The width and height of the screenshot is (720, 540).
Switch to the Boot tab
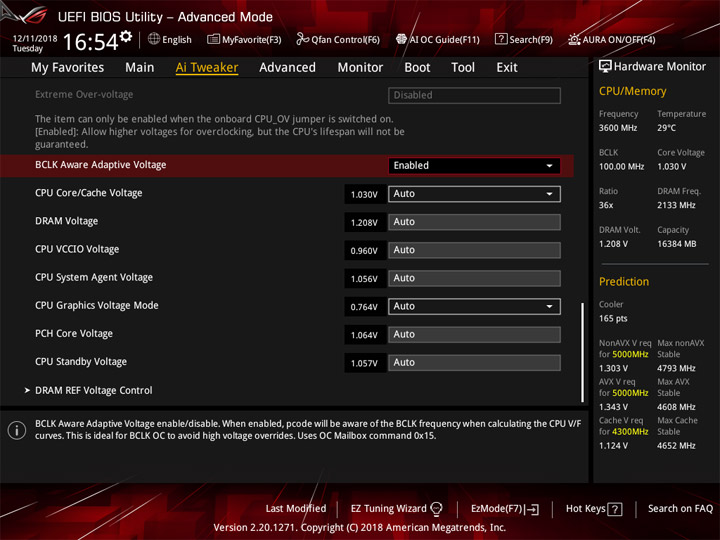tap(417, 68)
